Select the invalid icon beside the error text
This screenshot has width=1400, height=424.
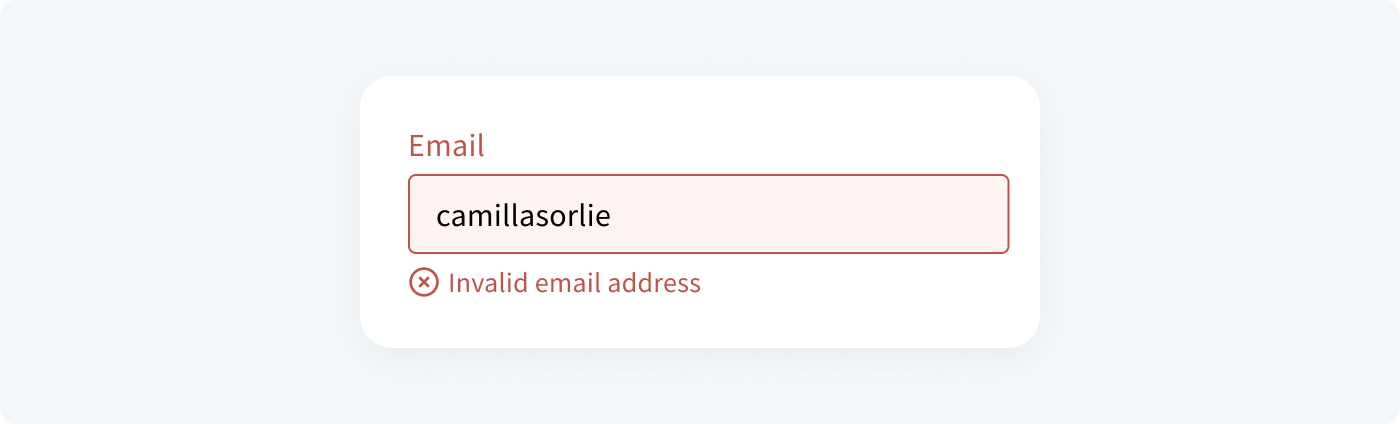click(424, 283)
